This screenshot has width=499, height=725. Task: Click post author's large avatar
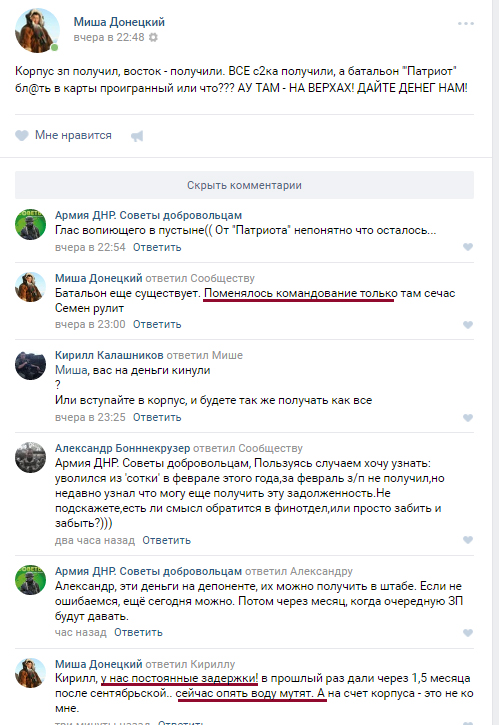click(37, 31)
